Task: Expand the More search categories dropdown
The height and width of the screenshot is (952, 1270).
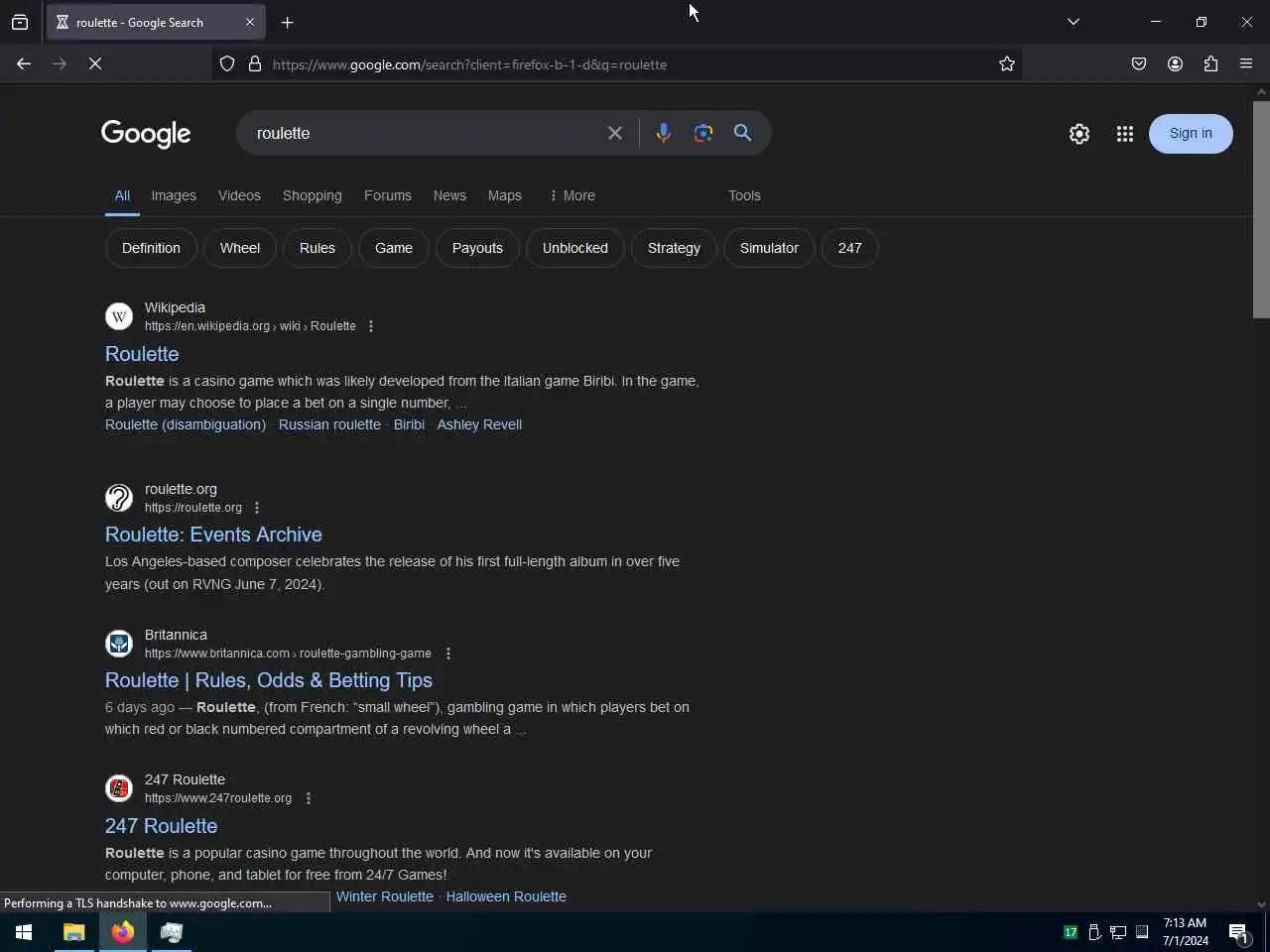Action: coord(572,195)
